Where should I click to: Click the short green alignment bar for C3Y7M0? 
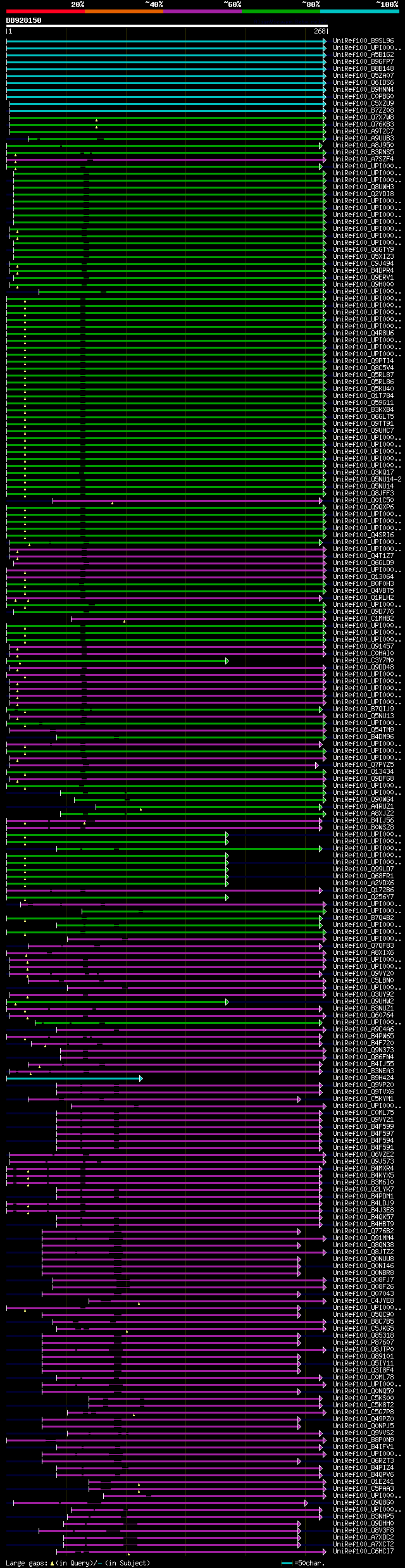[x=118, y=661]
